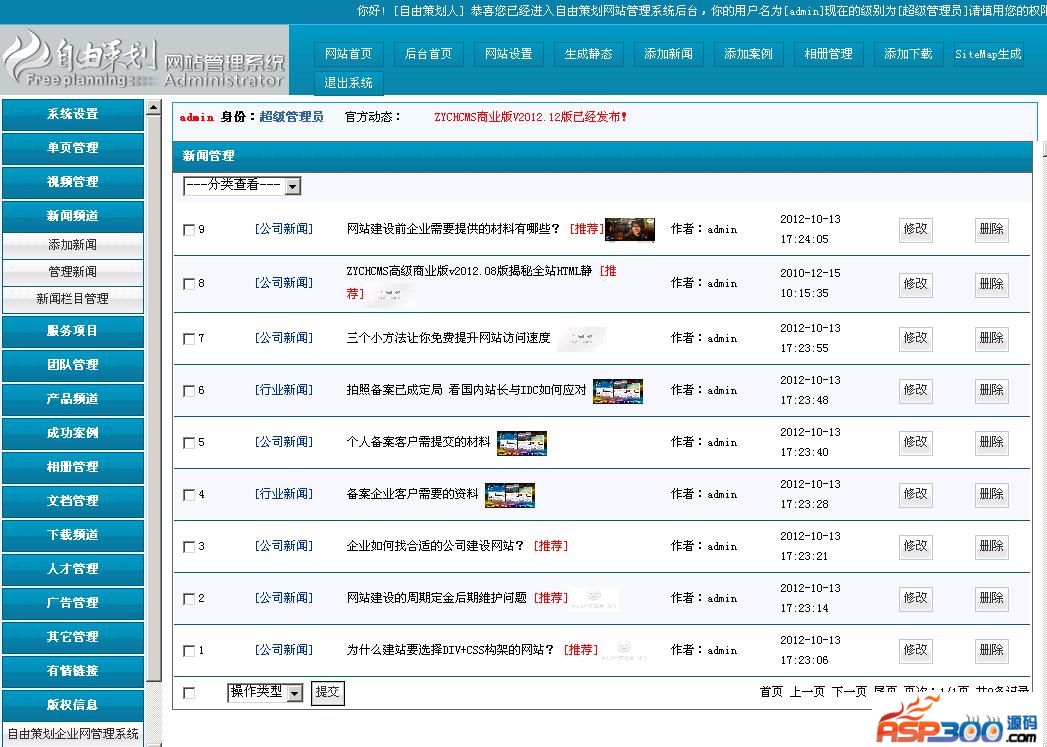Click the sidebar scroll-up arrow
Image resolution: width=1047 pixels, height=747 pixels.
(153, 108)
